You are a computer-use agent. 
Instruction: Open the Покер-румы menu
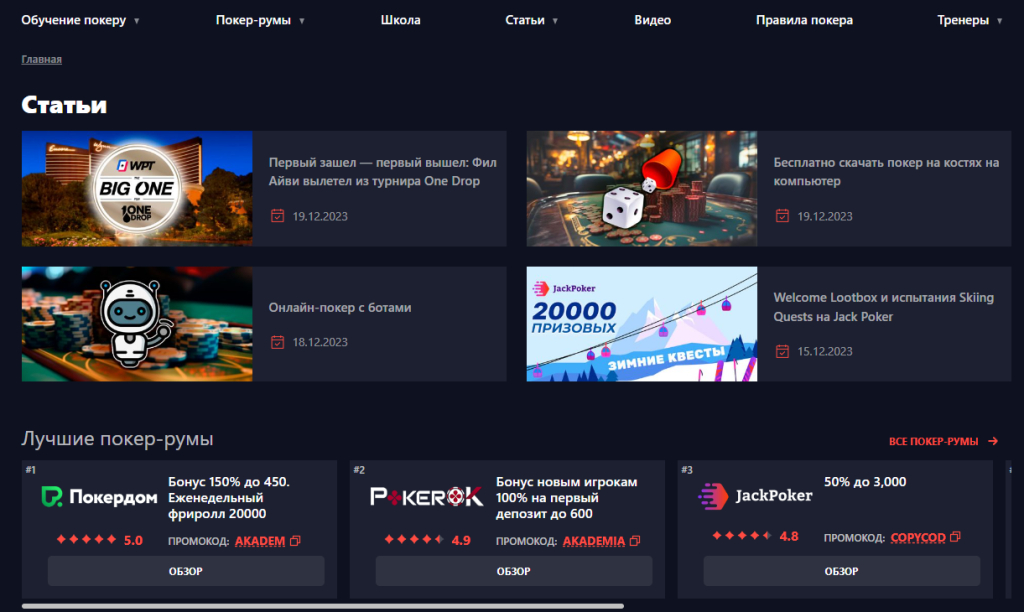tap(253, 20)
